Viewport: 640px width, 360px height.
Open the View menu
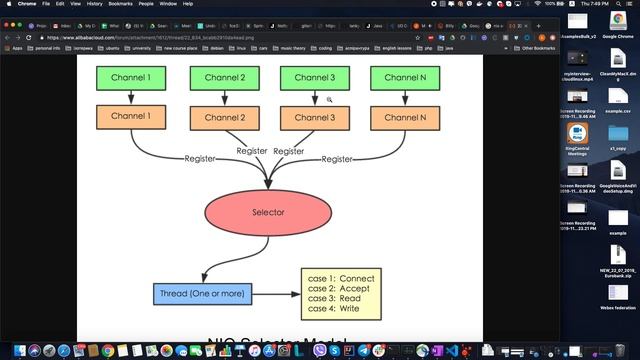pyautogui.click(x=76, y=4)
